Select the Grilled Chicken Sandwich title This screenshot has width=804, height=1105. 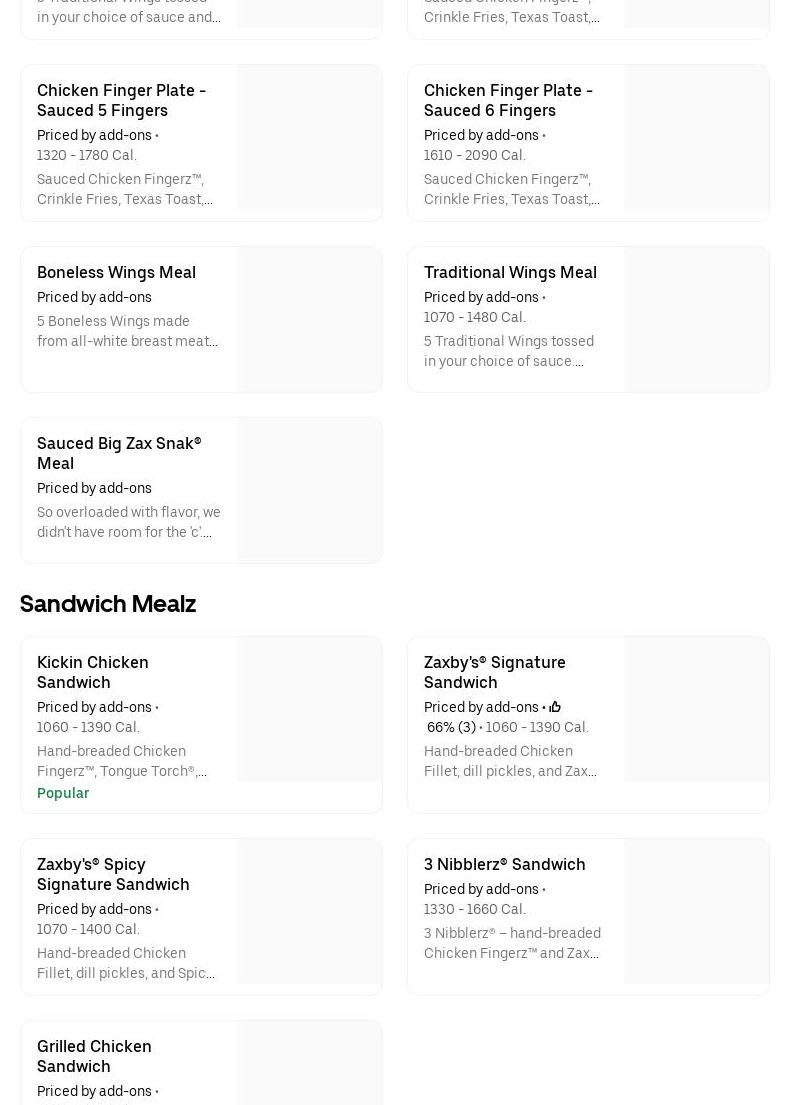94,1056
